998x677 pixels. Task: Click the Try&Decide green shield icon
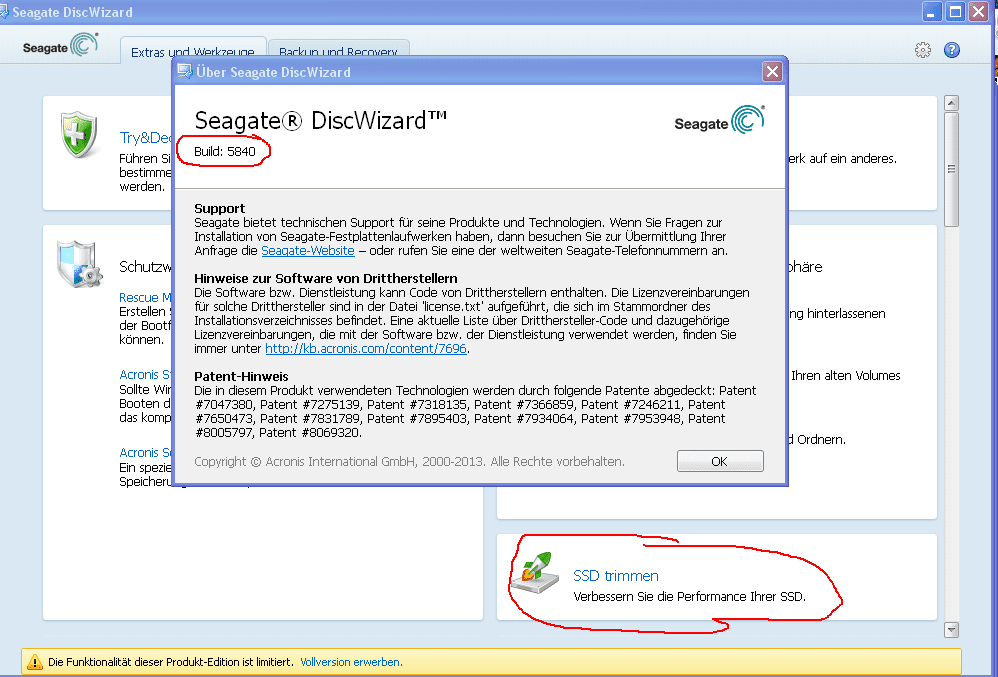(79, 134)
